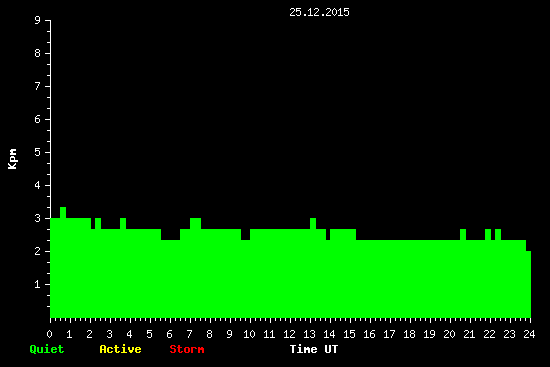
Task: Click the 25.12.2015 date title
Action: coord(319,12)
